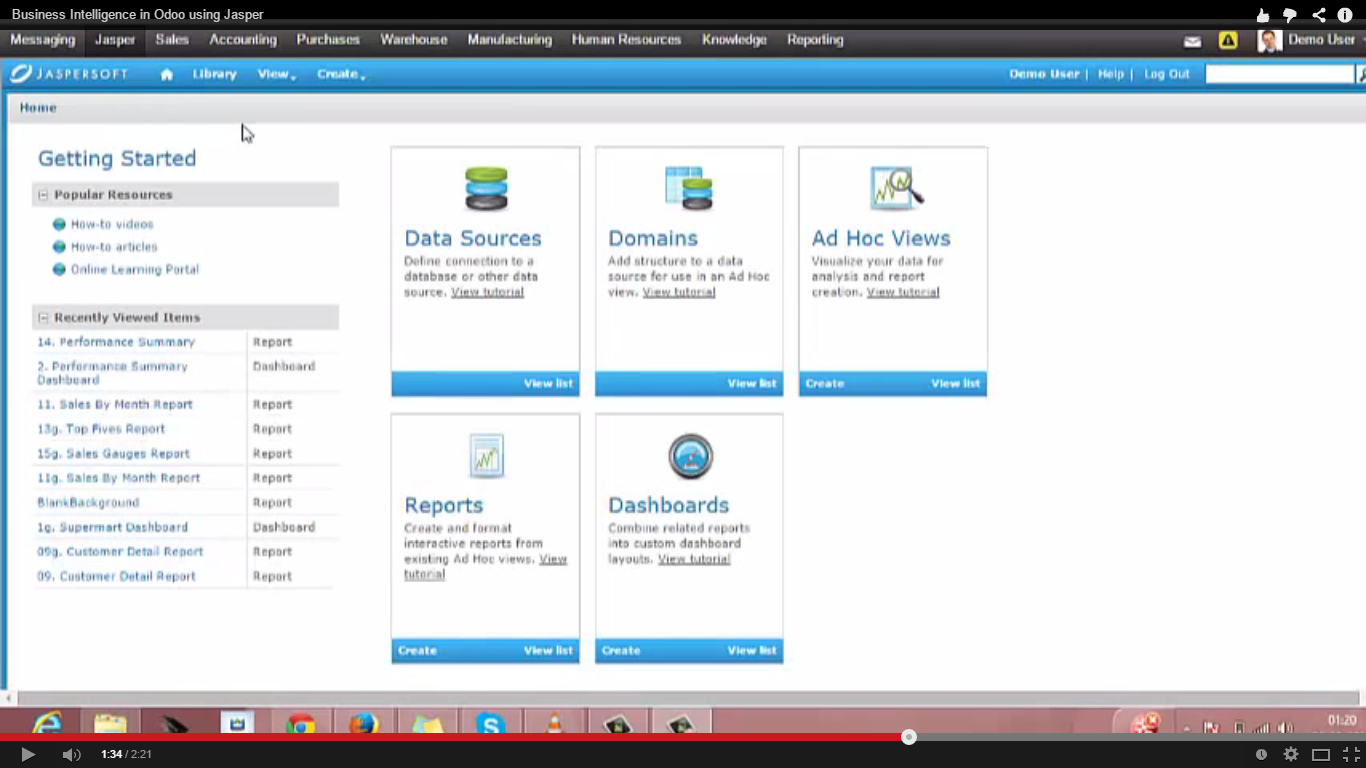1366x768 pixels.
Task: Click the Ad Hoc Views magnifier icon
Action: tap(895, 188)
